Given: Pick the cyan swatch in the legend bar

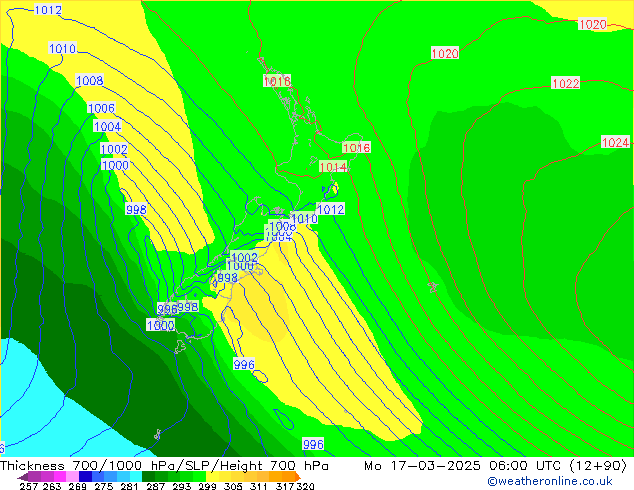Looking at the screenshot, I should (136, 476).
